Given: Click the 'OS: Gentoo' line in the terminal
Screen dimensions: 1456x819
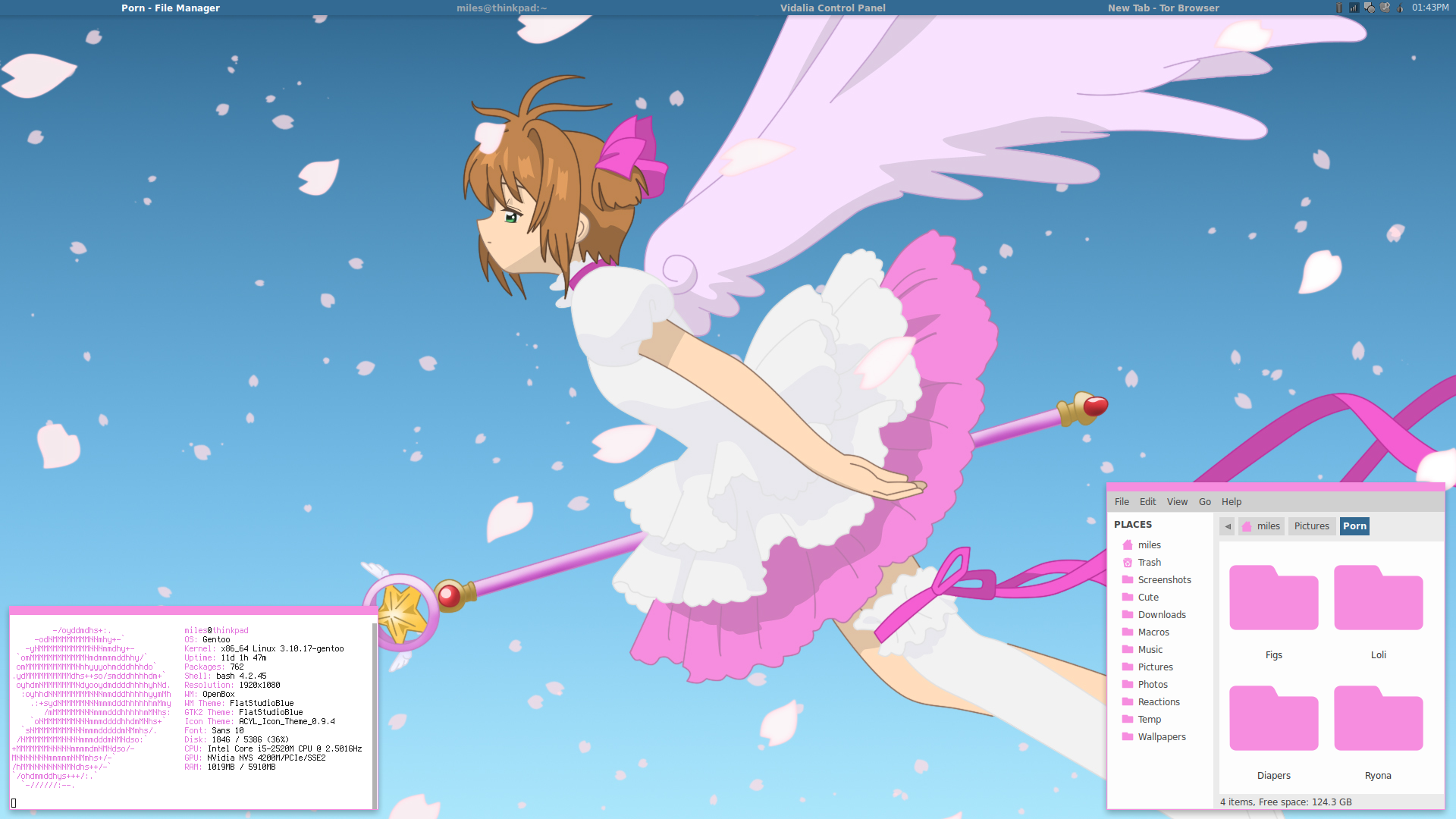Looking at the screenshot, I should coord(207,640).
